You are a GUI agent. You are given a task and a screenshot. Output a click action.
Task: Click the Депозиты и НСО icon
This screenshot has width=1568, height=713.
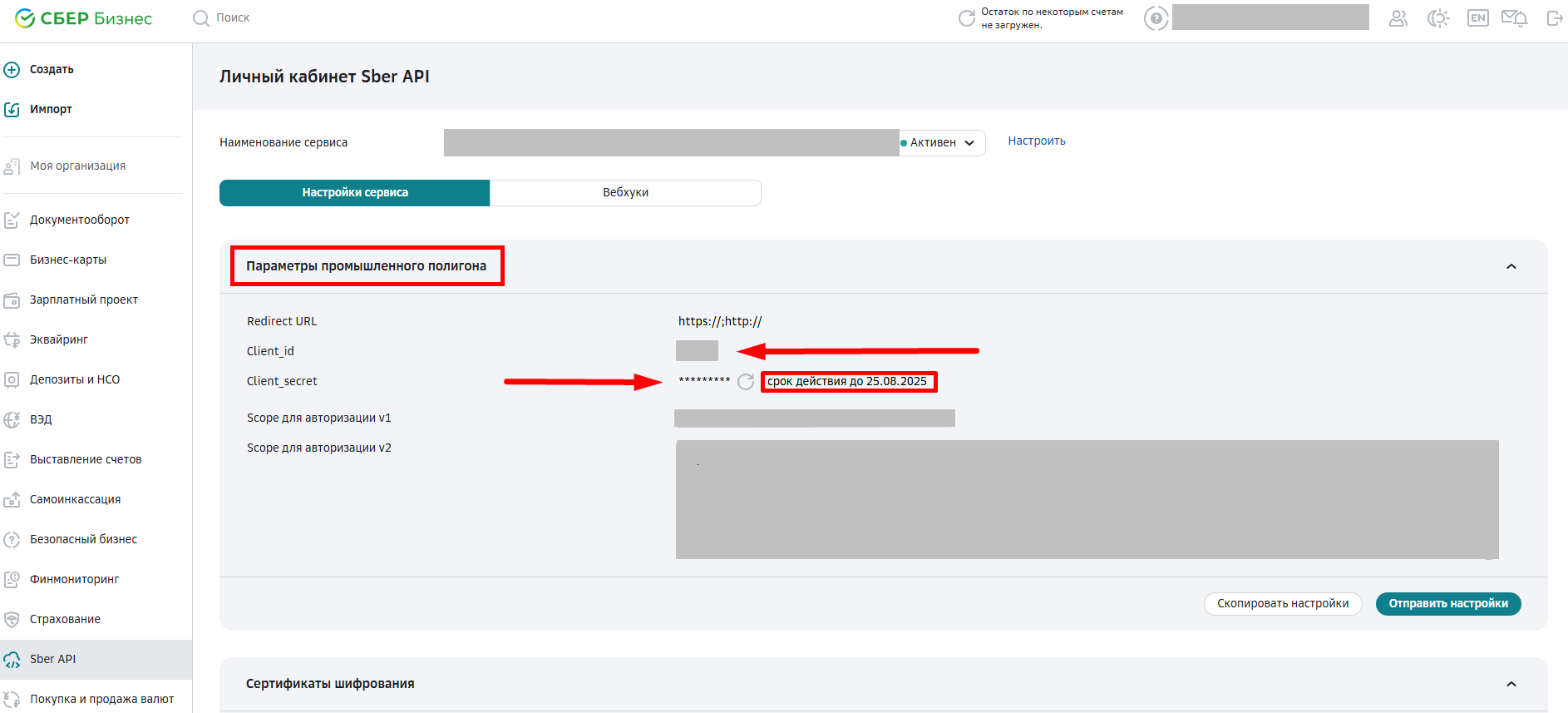point(12,379)
